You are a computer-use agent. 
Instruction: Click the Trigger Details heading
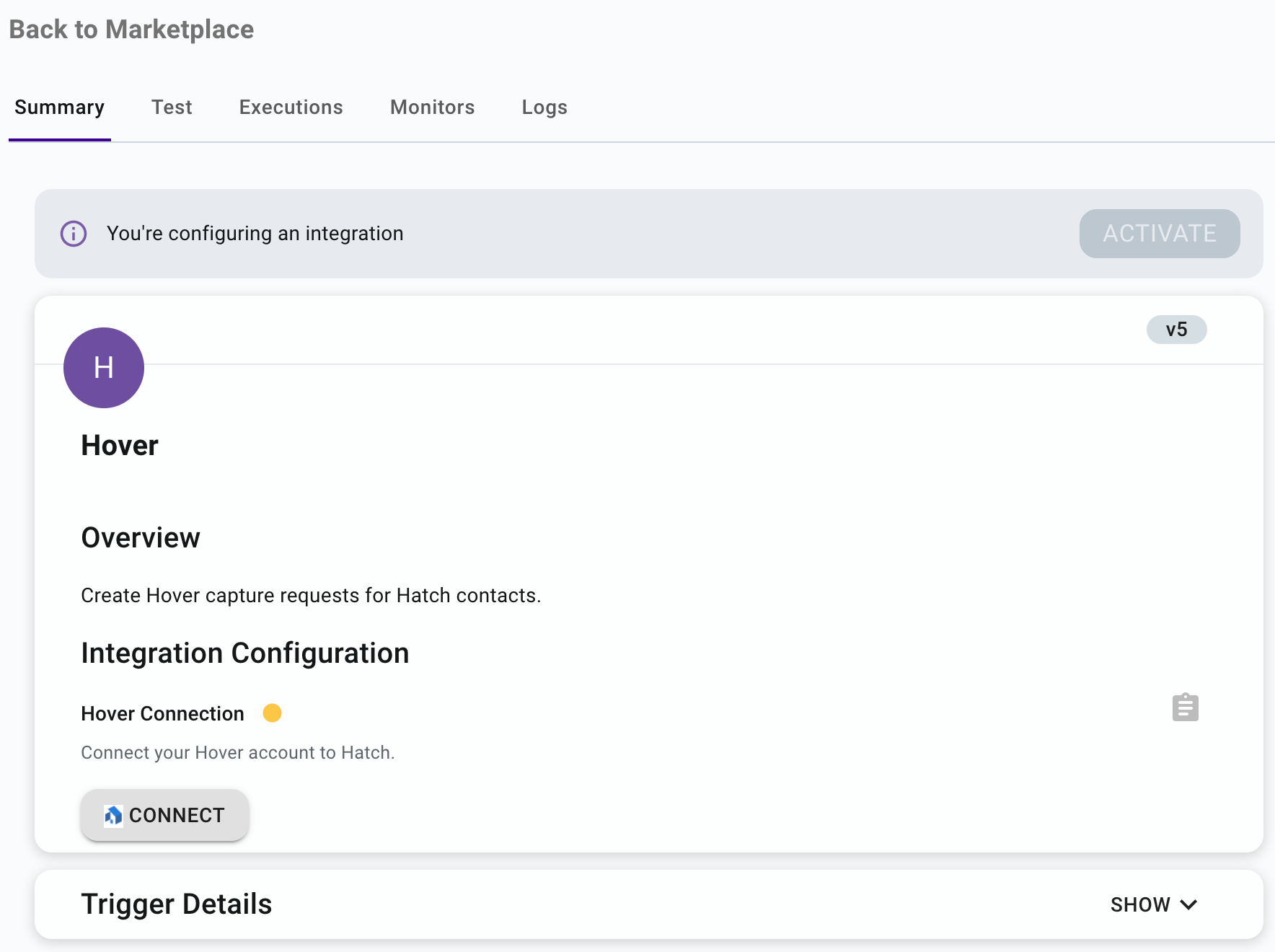(177, 904)
